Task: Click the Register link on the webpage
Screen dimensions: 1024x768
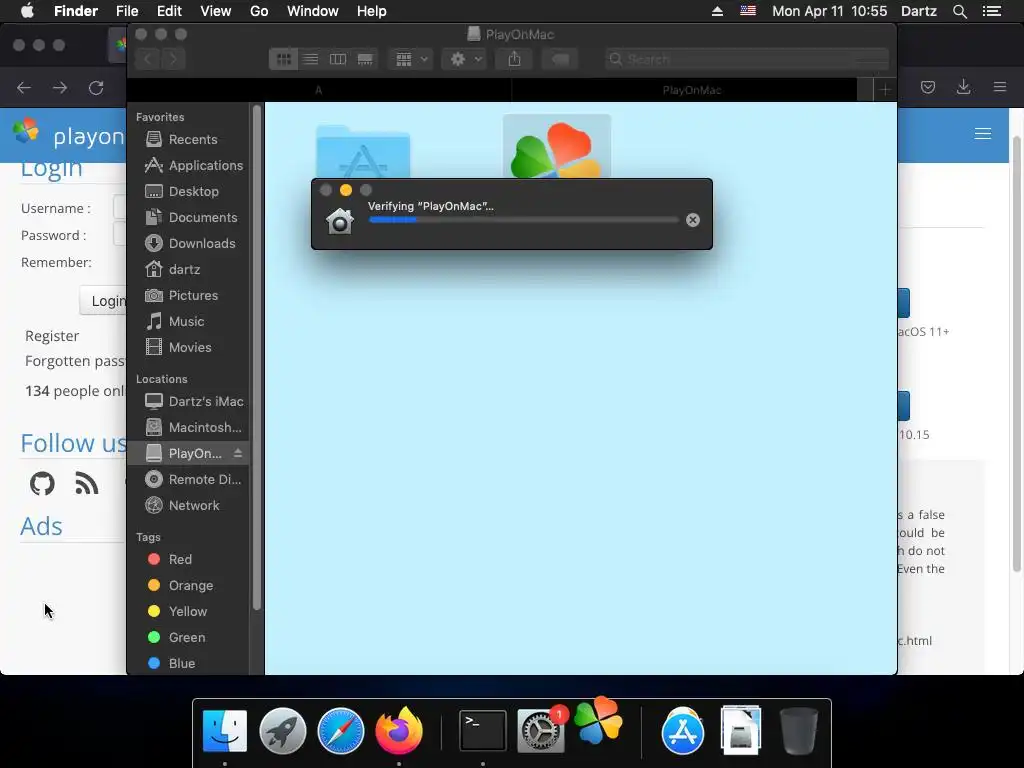Action: click(52, 336)
